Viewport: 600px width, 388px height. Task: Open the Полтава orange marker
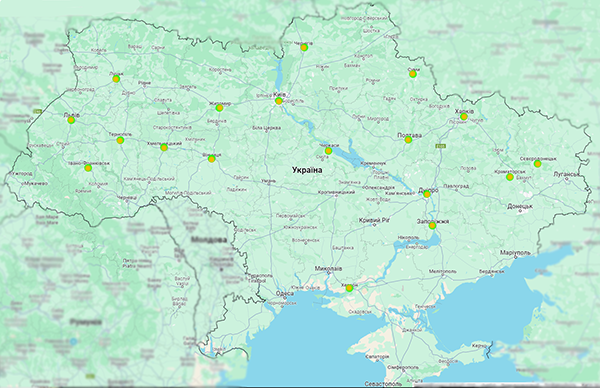(408, 140)
